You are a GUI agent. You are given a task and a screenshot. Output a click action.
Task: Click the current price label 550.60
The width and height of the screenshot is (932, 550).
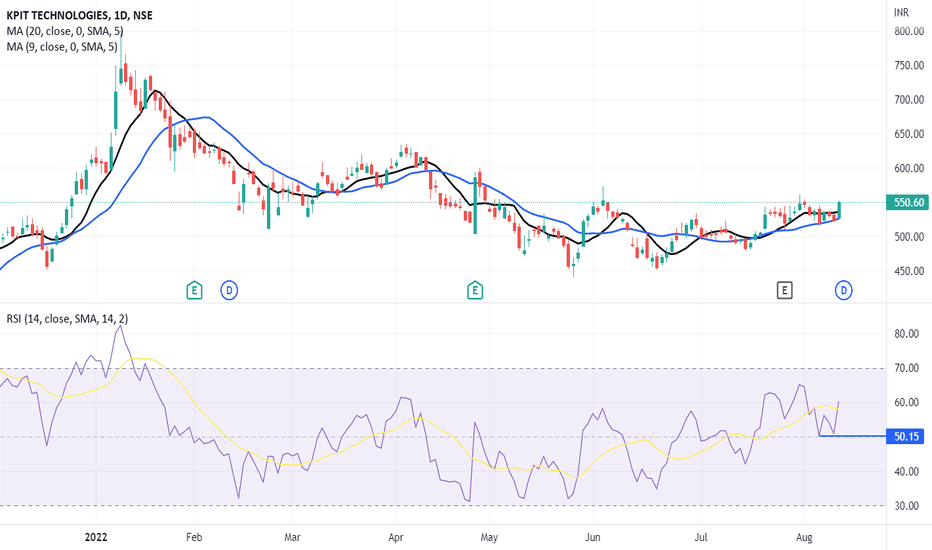[x=908, y=203]
